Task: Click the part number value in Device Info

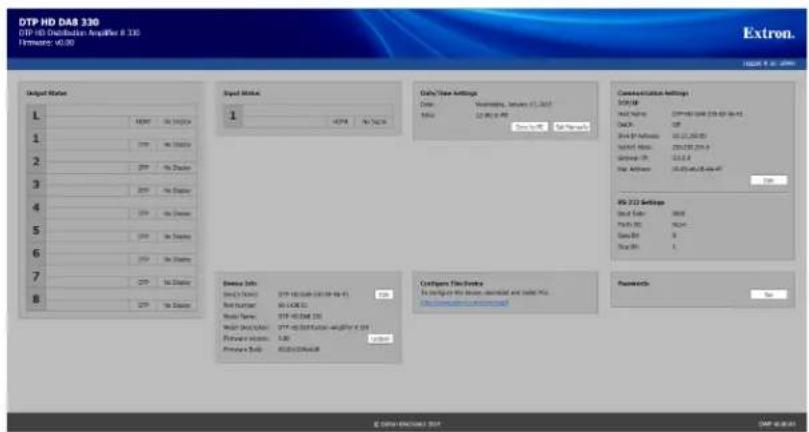Action: click(293, 305)
